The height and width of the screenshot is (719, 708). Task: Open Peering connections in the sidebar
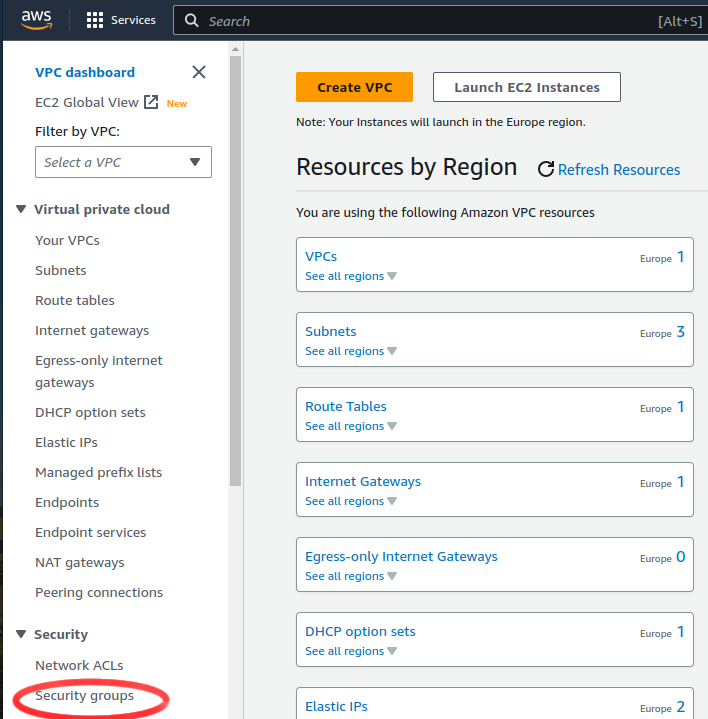coord(99,592)
